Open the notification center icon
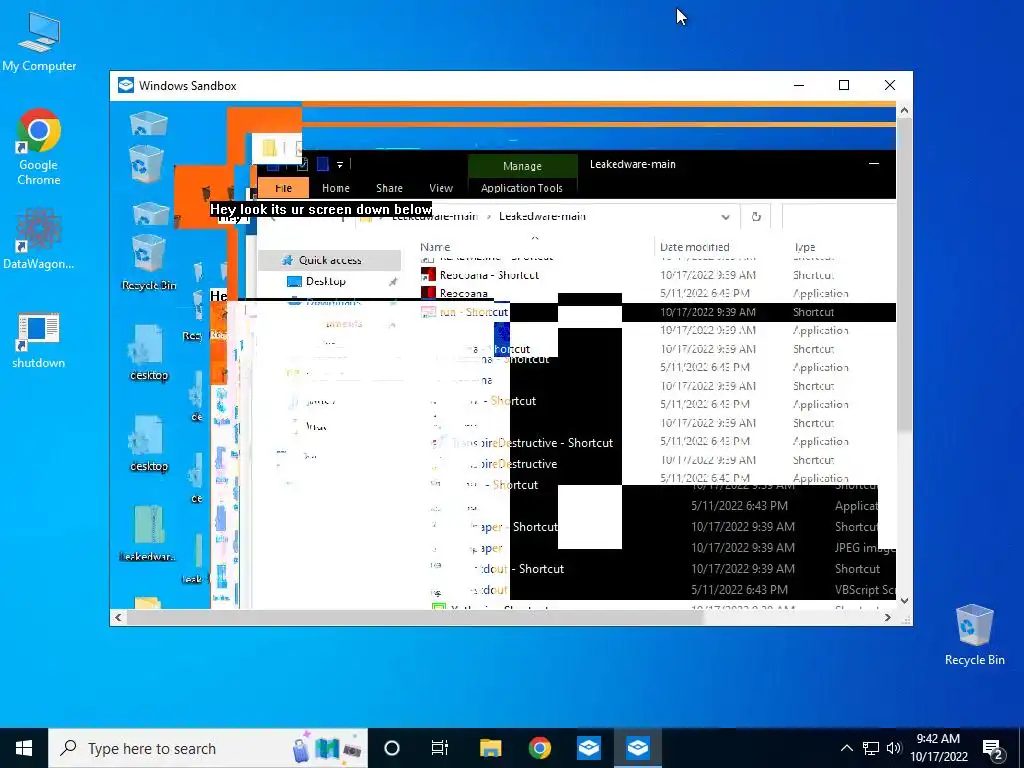 [x=993, y=748]
